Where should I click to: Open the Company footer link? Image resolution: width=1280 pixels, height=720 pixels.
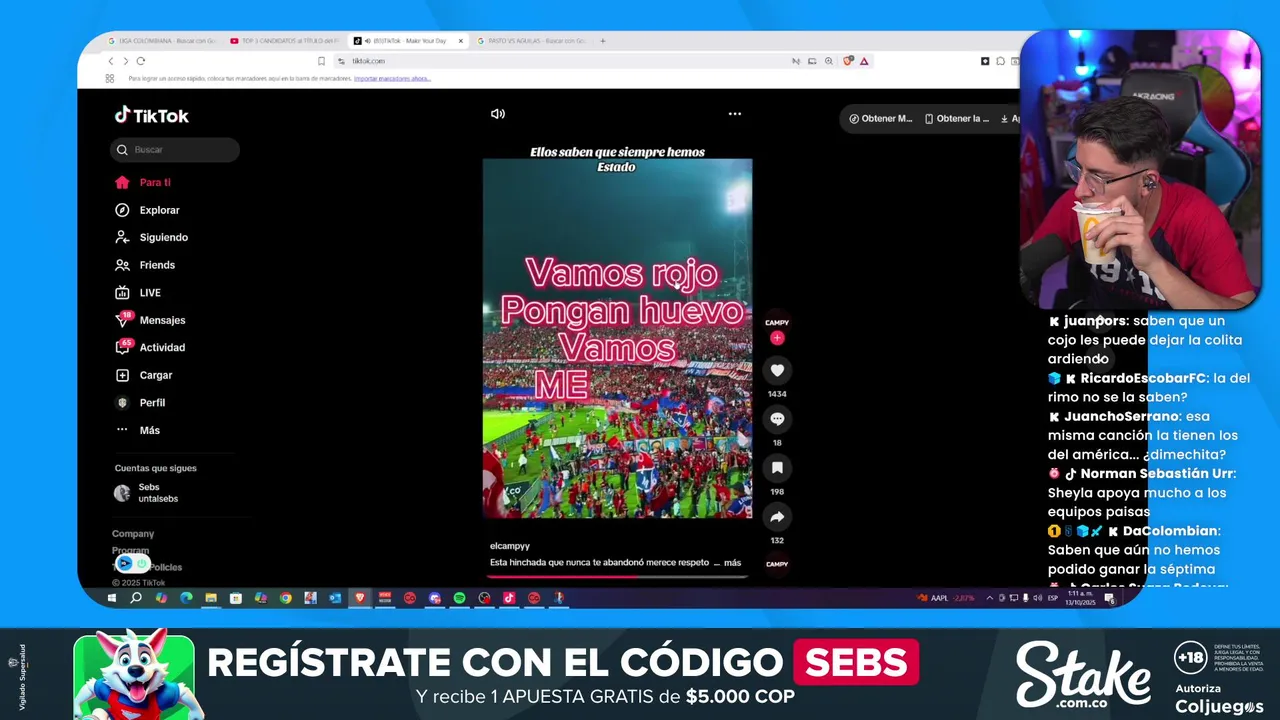[133, 534]
